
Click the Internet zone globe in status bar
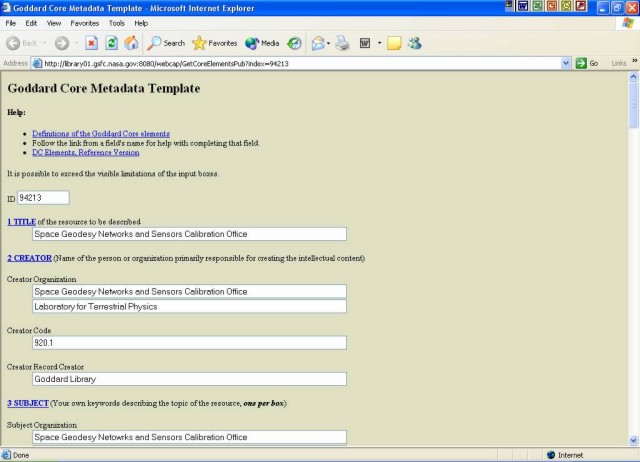pyautogui.click(x=551, y=455)
